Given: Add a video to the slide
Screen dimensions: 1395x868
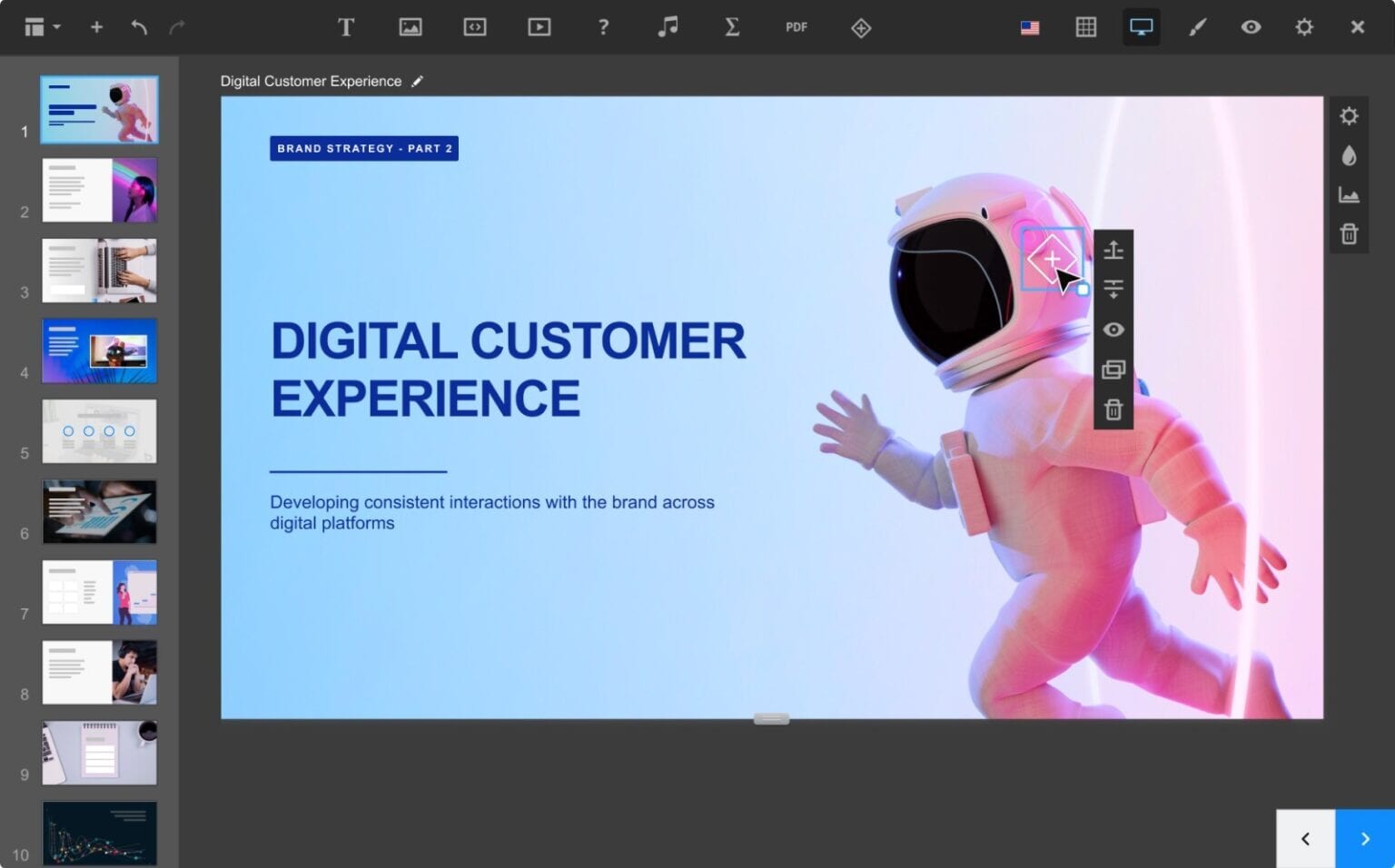Looking at the screenshot, I should click(539, 27).
